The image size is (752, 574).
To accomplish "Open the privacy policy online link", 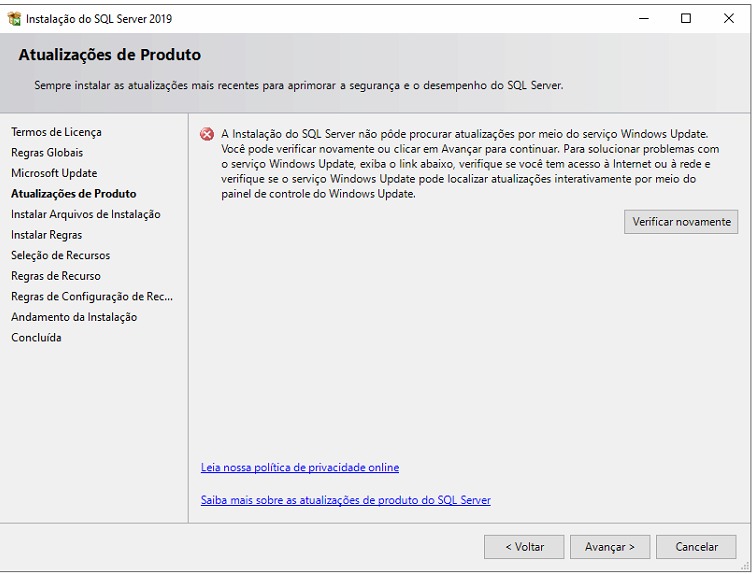I will 300,467.
